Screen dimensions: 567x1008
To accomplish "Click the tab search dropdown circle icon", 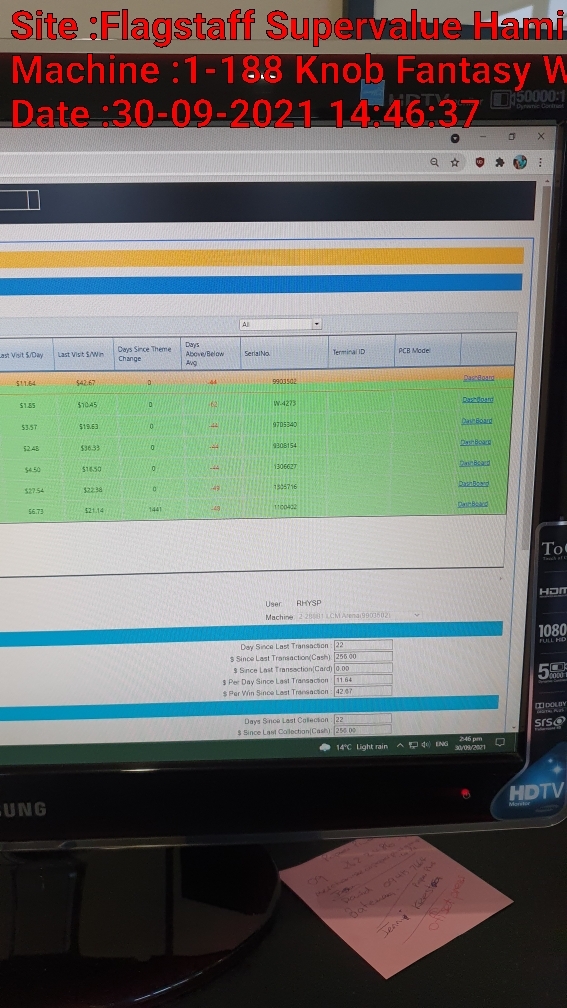I will point(455,138).
